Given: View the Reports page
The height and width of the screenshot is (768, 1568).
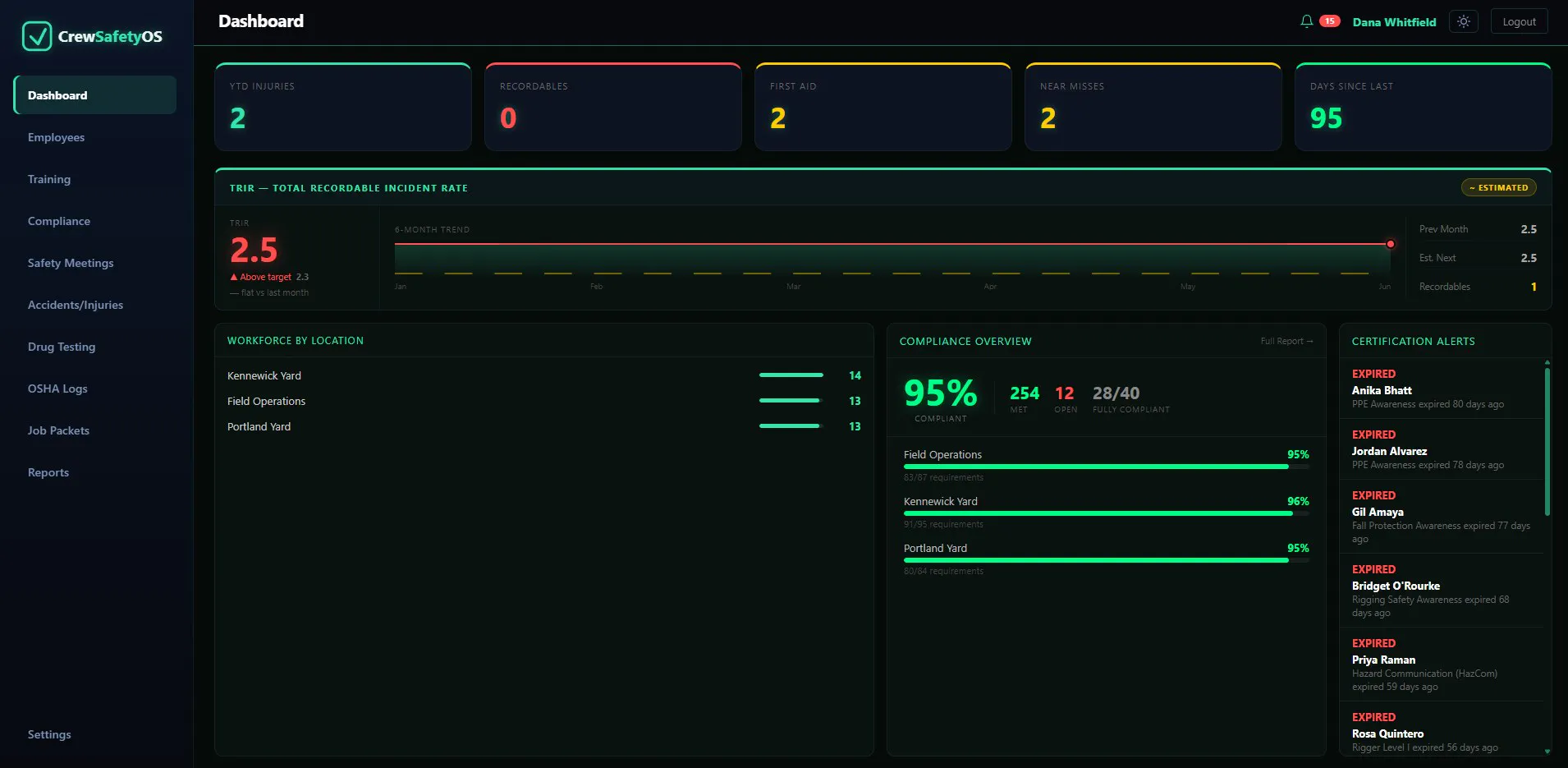Looking at the screenshot, I should click(x=95, y=472).
